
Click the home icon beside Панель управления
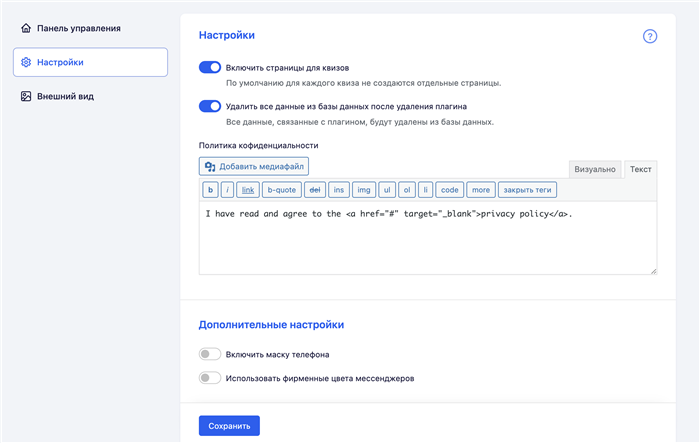click(x=26, y=28)
